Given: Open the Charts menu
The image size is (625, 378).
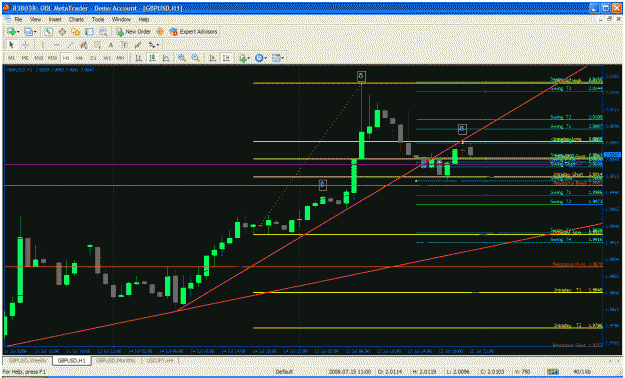Looking at the screenshot, I should coord(76,19).
